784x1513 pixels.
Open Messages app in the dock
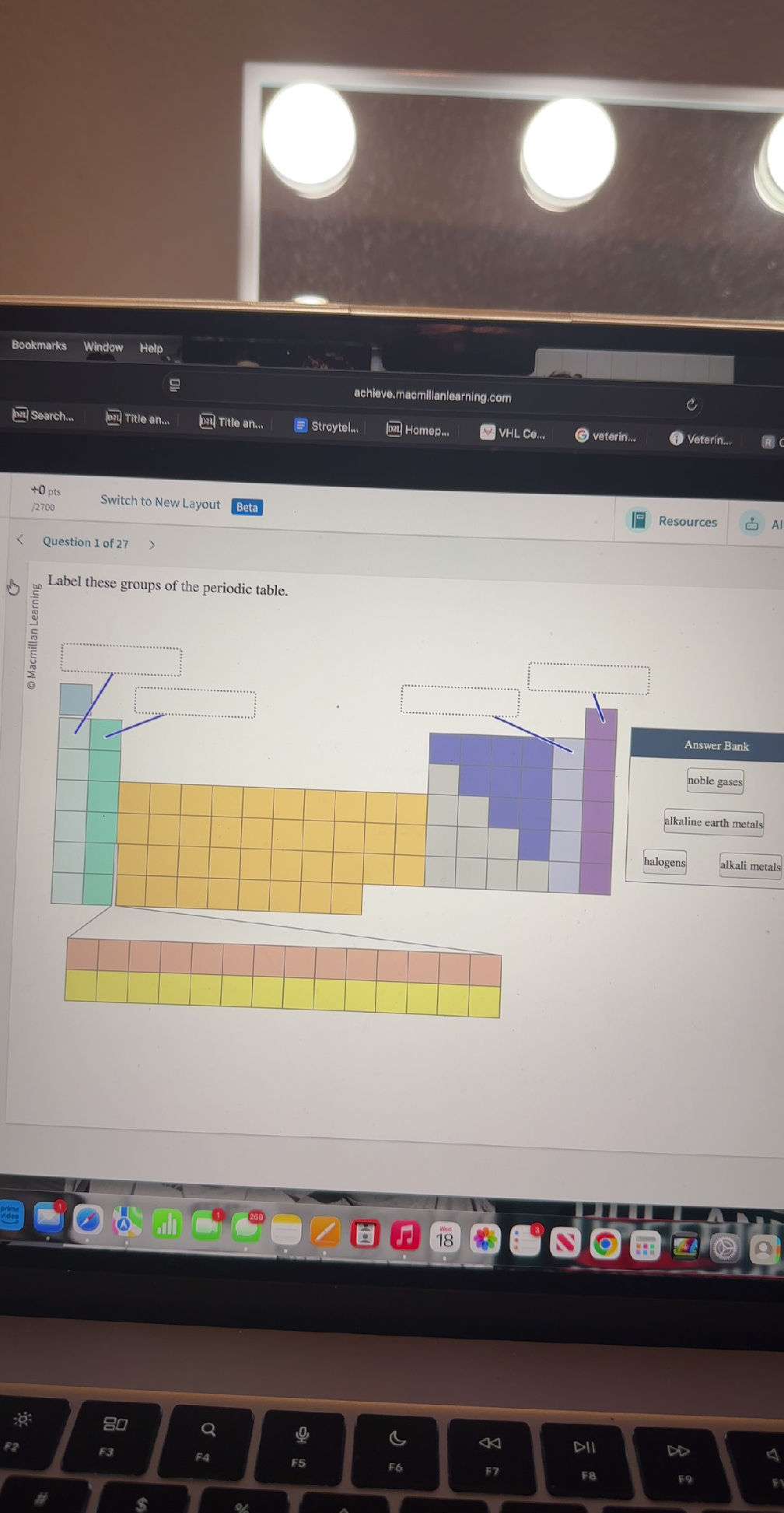click(x=247, y=1228)
